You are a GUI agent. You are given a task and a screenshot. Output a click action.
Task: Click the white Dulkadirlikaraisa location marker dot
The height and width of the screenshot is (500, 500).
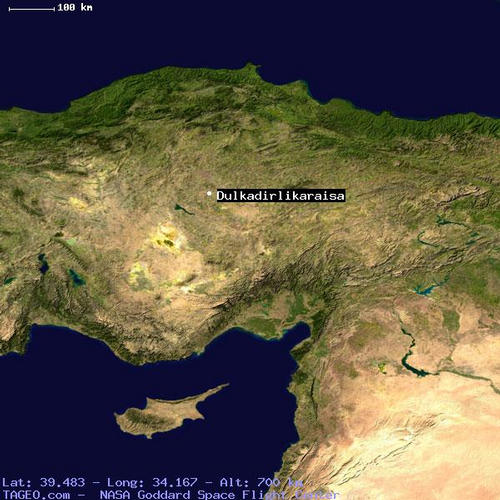(209, 194)
